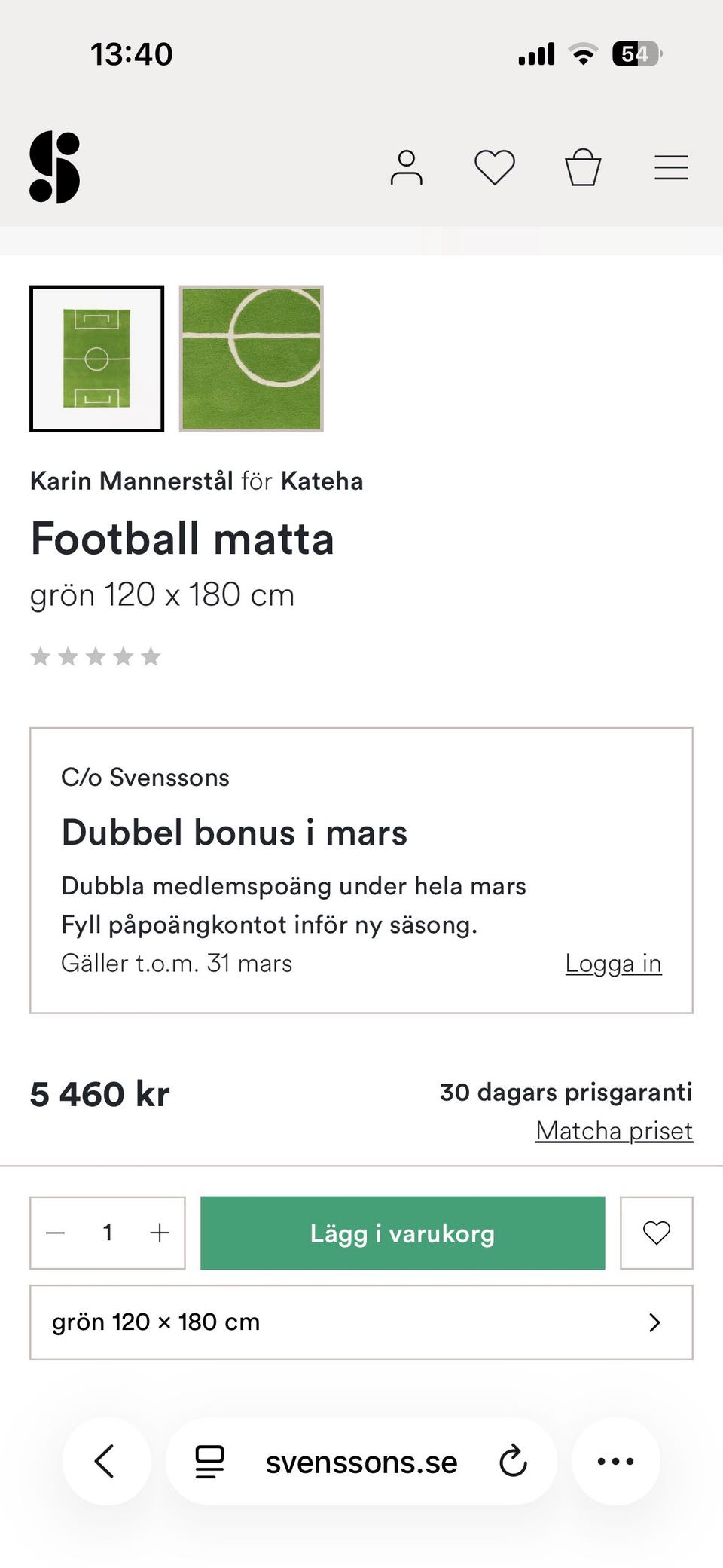Image resolution: width=723 pixels, height=1568 pixels.
Task: Open the Svenssons logo home page
Action: [x=54, y=167]
